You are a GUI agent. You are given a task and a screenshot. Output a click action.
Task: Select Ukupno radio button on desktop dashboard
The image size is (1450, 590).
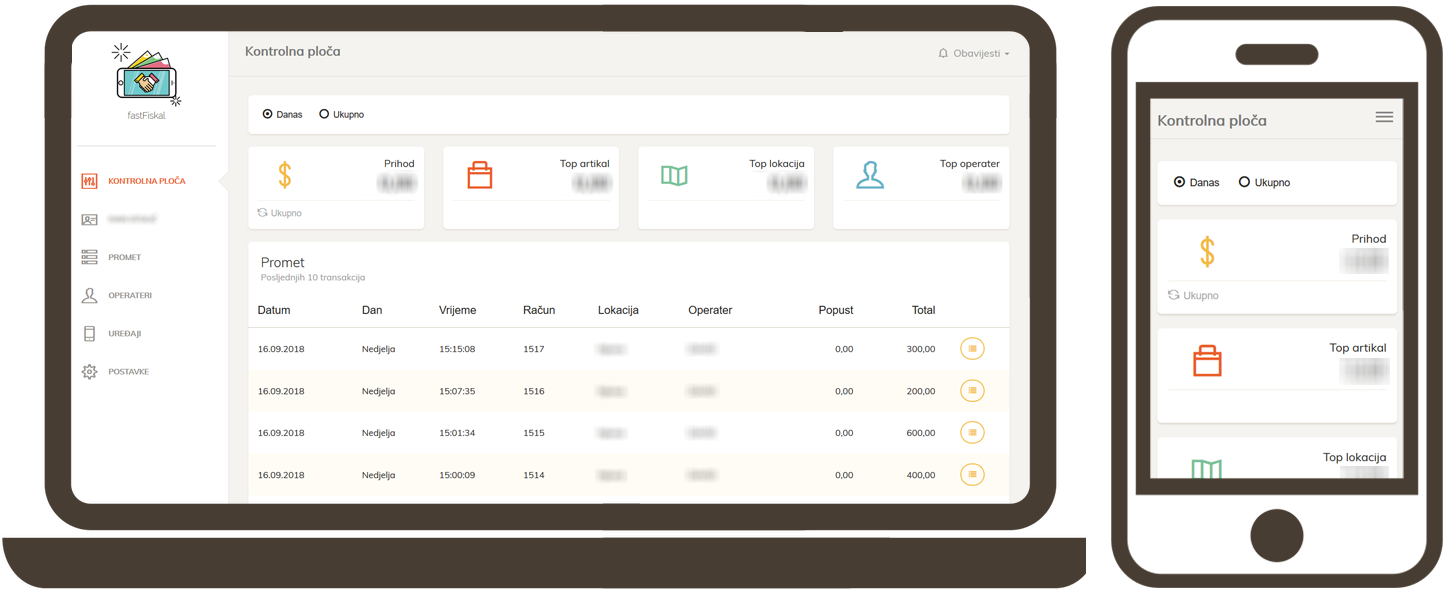tap(324, 115)
